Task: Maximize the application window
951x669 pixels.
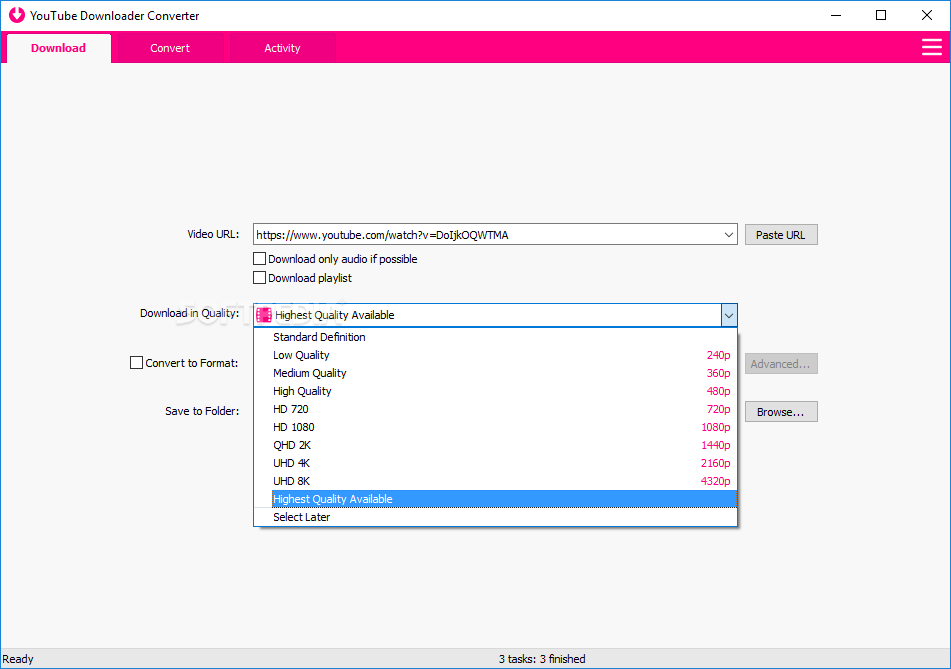Action: click(x=881, y=15)
